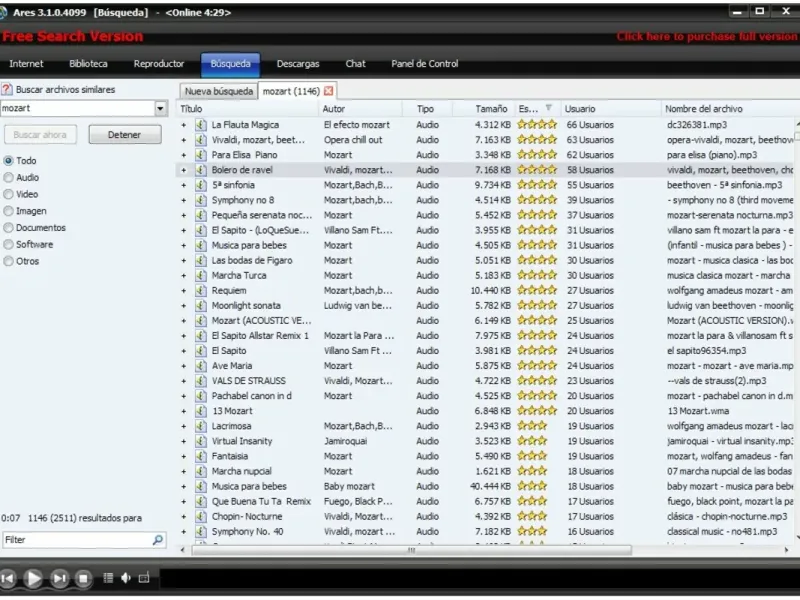This screenshot has width=800, height=600.
Task: Click the mozart search text field
Action: point(78,108)
